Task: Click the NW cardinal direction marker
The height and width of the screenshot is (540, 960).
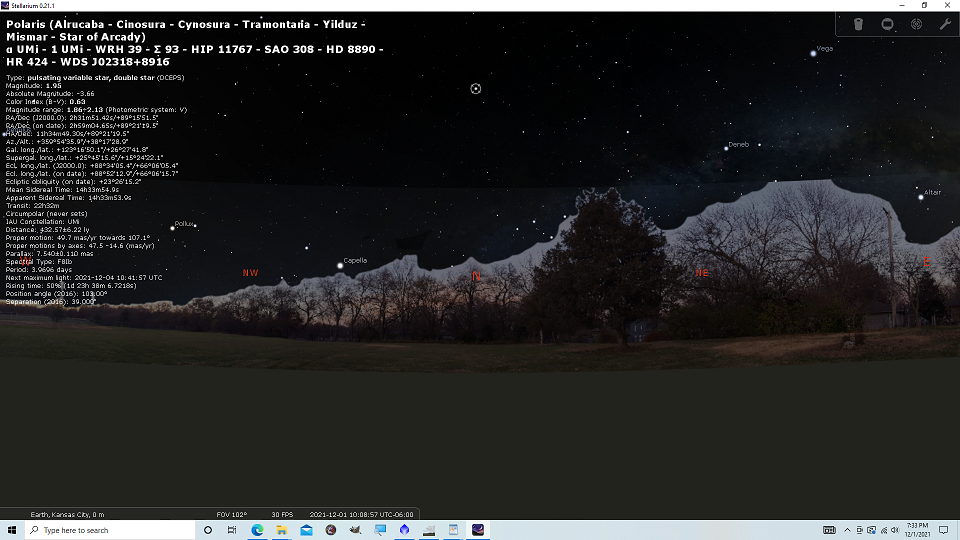Action: click(x=250, y=273)
